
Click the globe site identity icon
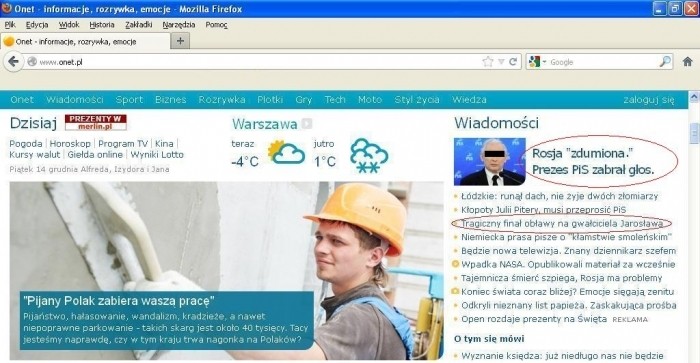point(32,62)
